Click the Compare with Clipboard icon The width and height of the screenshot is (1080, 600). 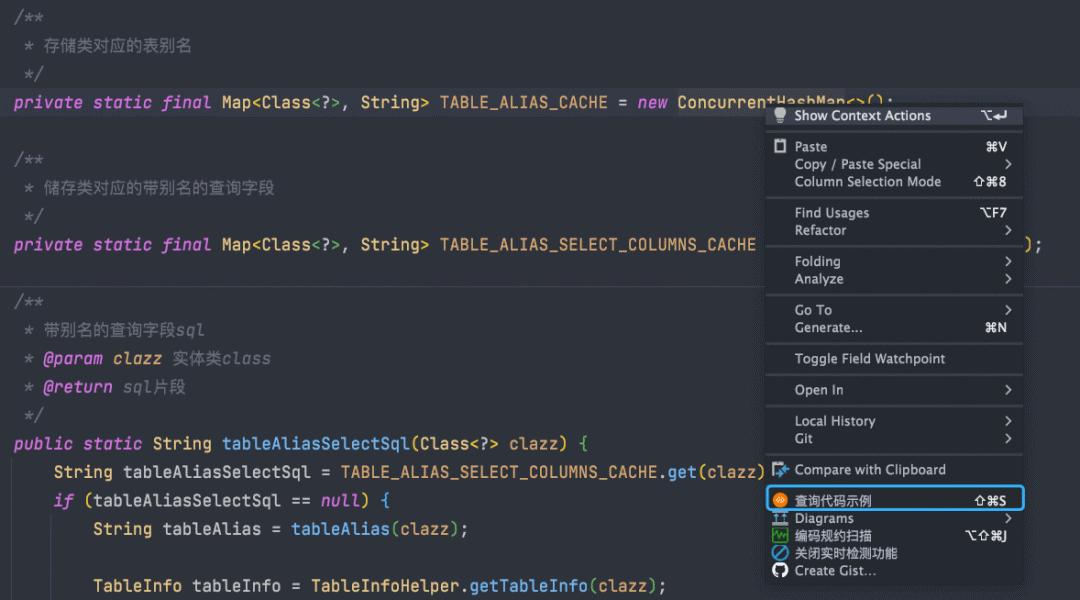(780, 470)
